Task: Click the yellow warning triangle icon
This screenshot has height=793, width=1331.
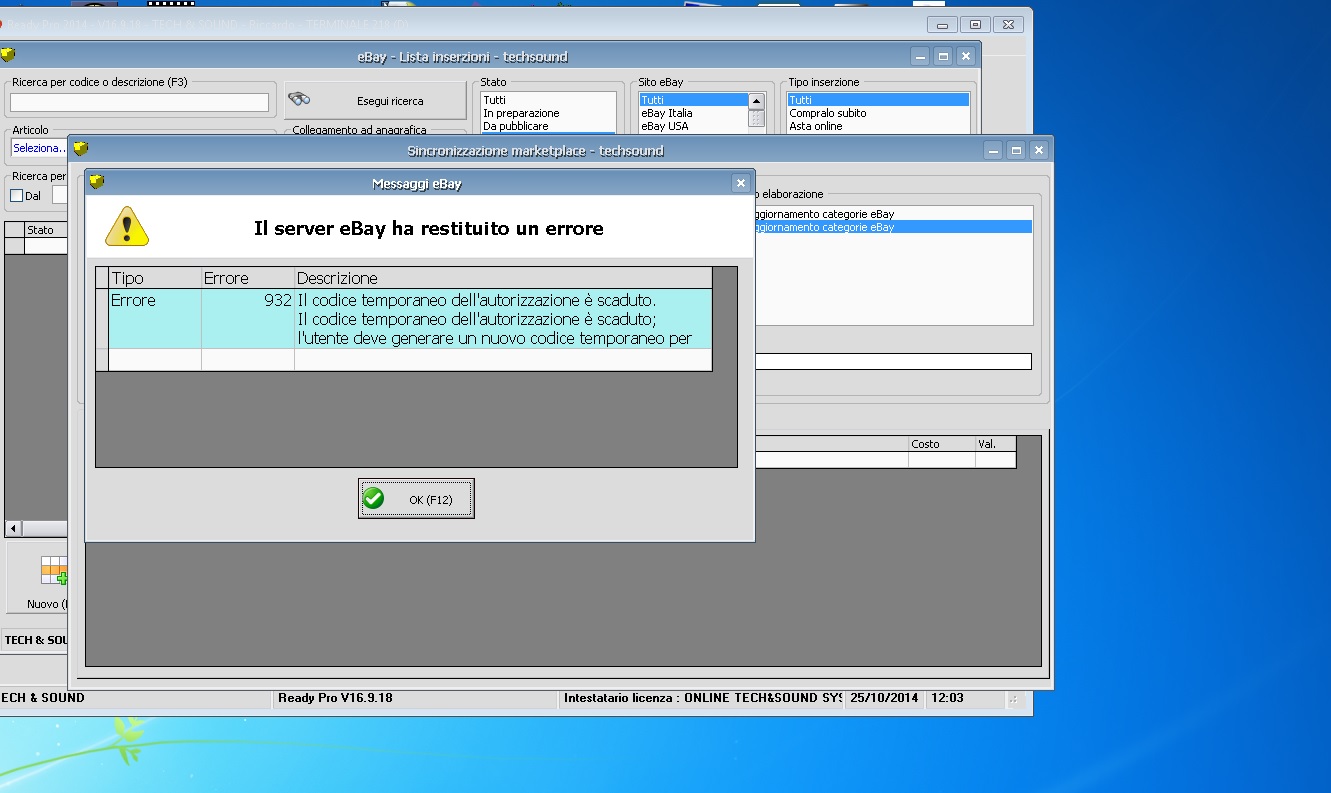Action: click(x=127, y=227)
